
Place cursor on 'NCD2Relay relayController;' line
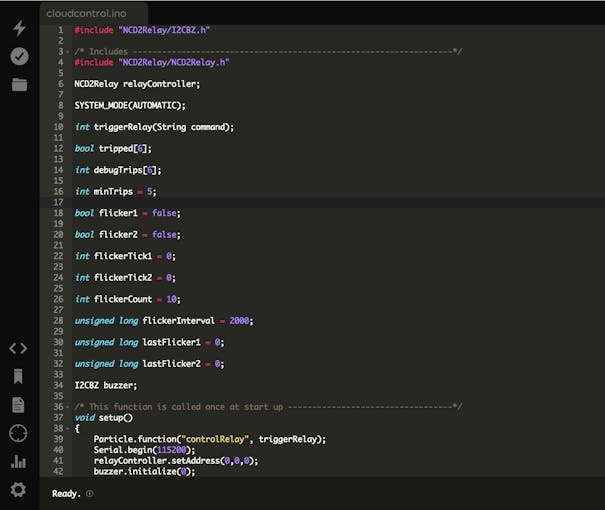137,84
